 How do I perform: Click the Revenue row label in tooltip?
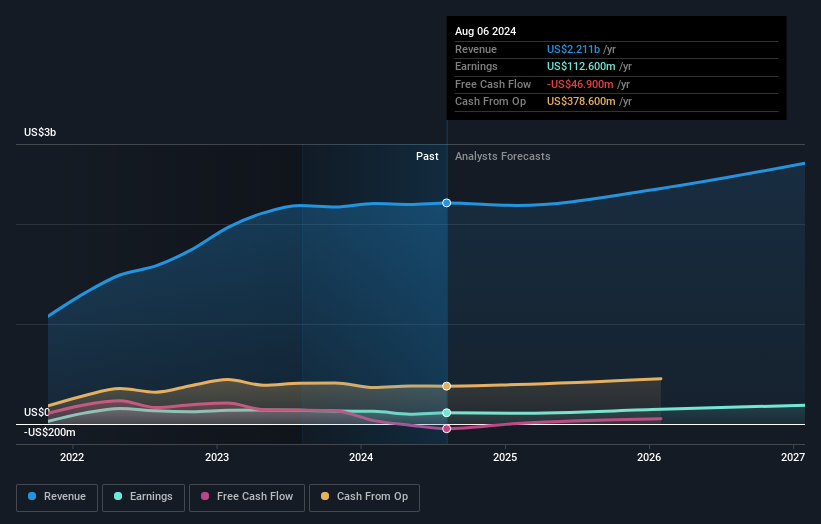476,49
